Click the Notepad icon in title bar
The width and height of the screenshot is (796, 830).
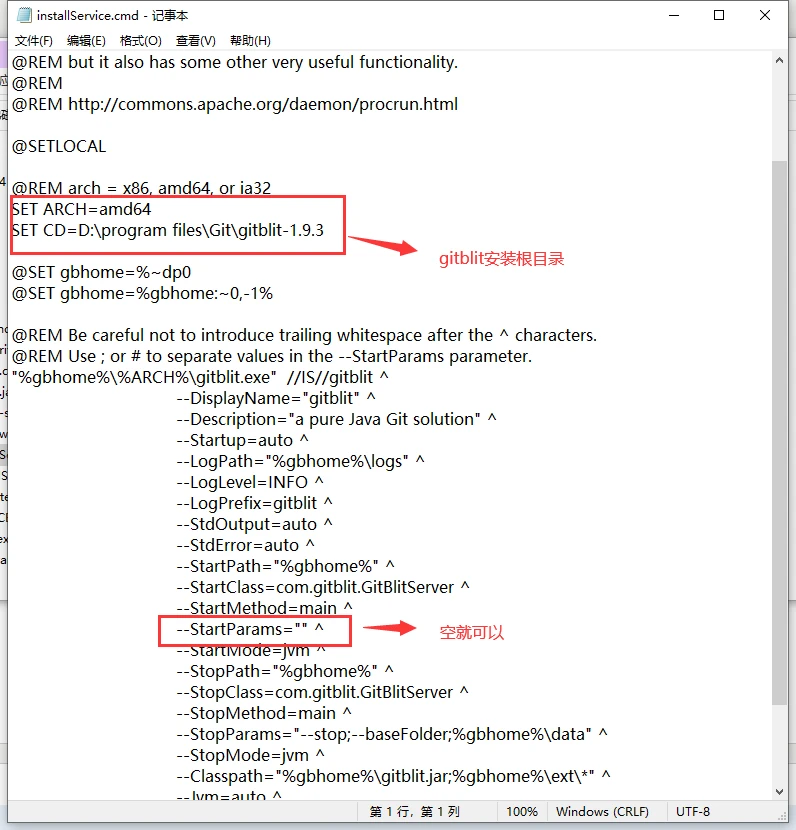pyautogui.click(x=24, y=15)
